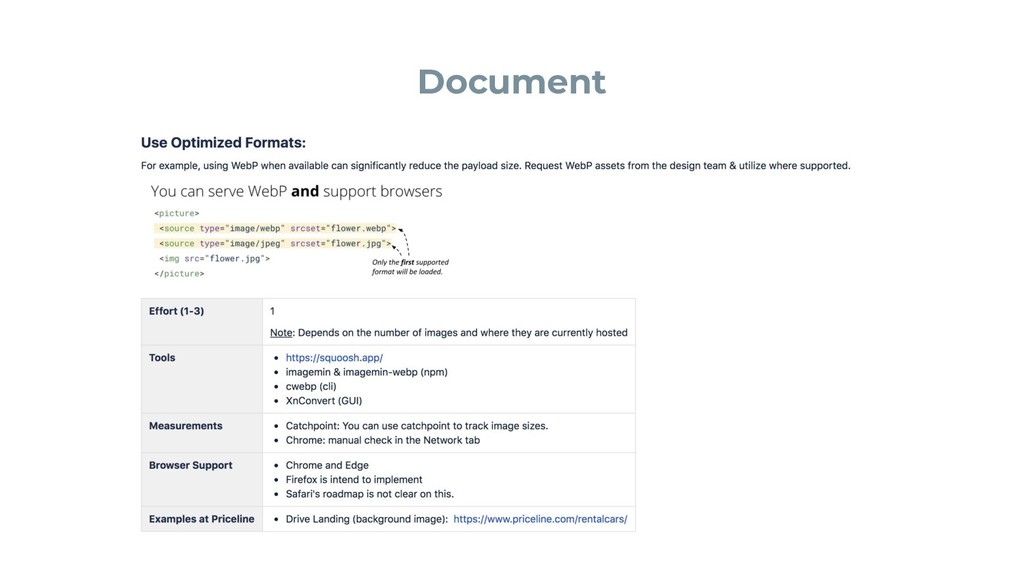Click the 'Chrome: manual check' bullet
Screen dimensions: 1024x576
pyautogui.click(x=383, y=440)
